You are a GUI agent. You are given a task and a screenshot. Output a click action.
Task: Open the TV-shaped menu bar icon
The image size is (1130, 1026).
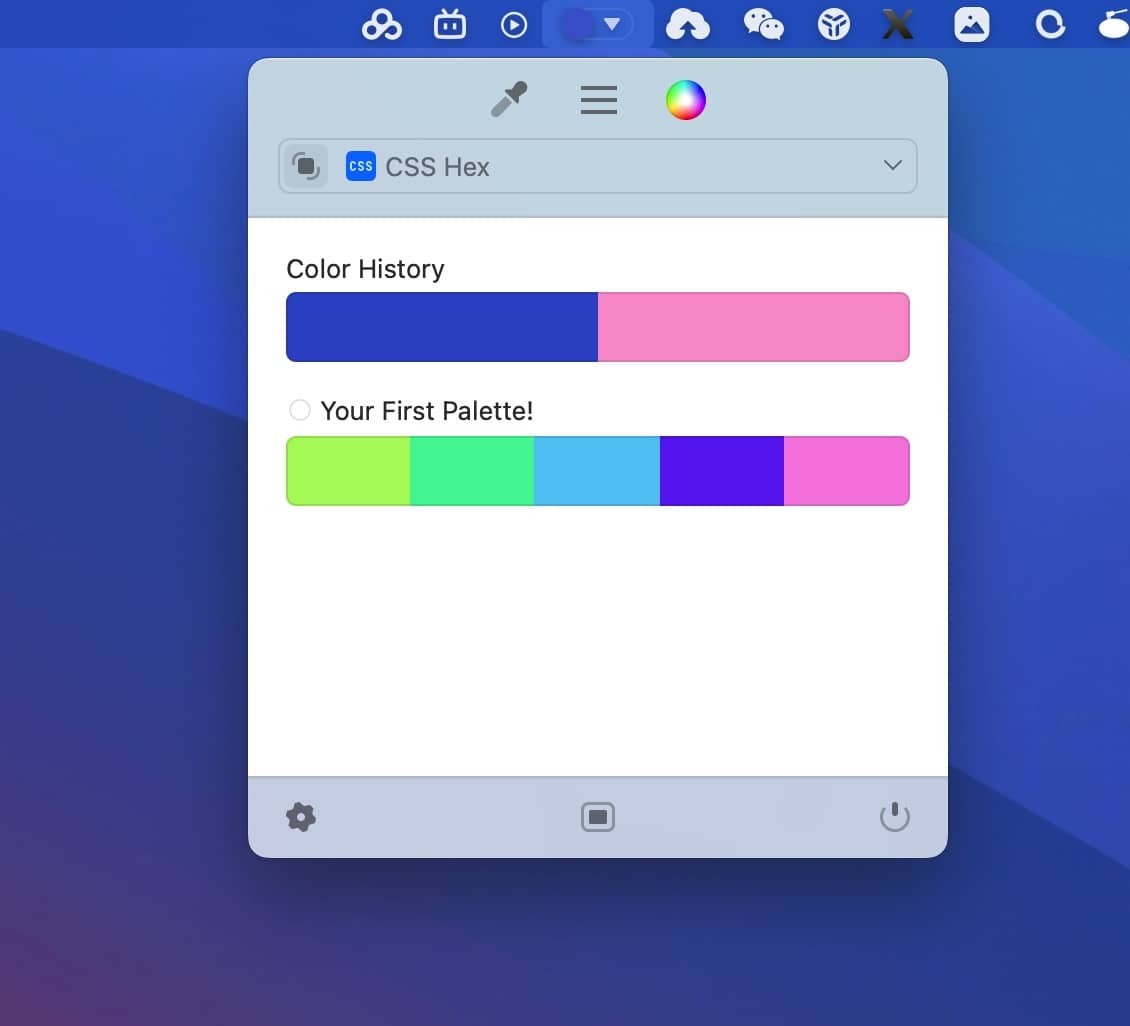coord(450,25)
